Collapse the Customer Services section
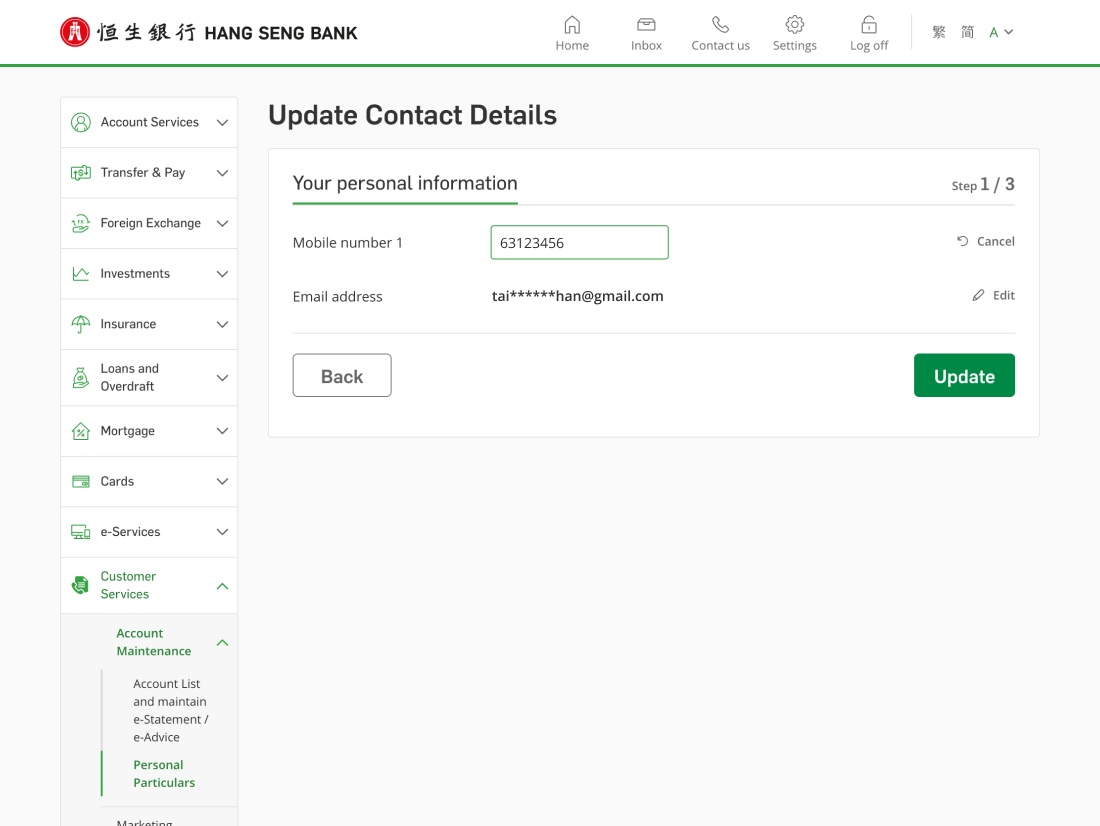The image size is (1100, 826). tap(222, 586)
